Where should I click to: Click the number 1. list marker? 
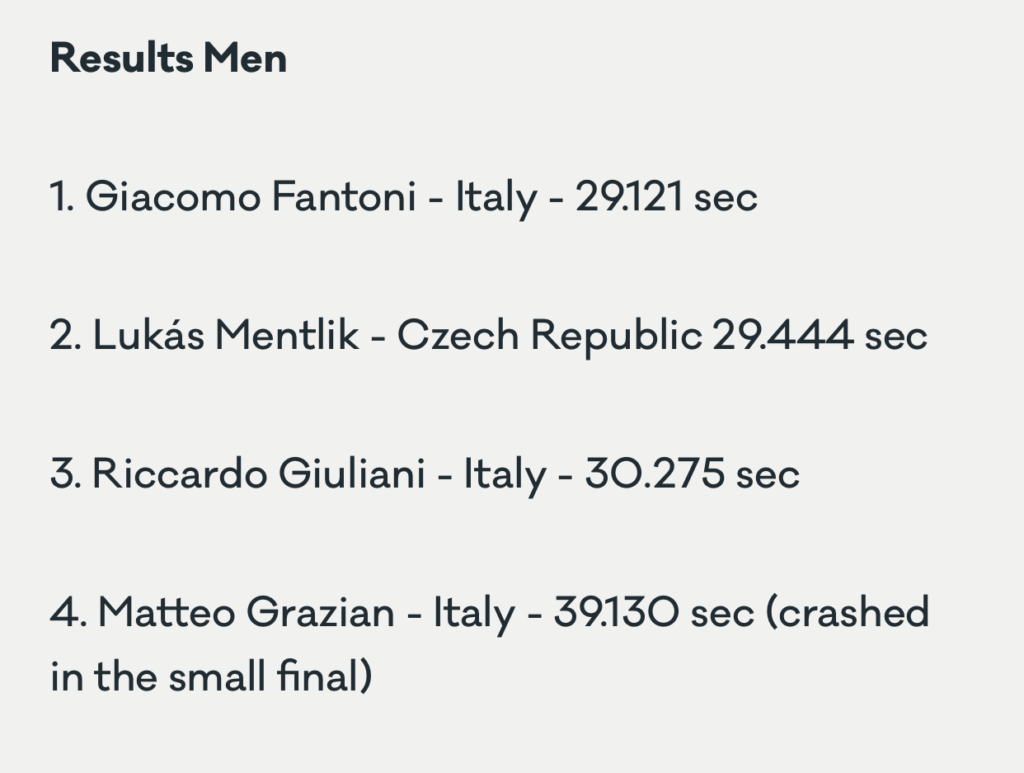pos(62,197)
